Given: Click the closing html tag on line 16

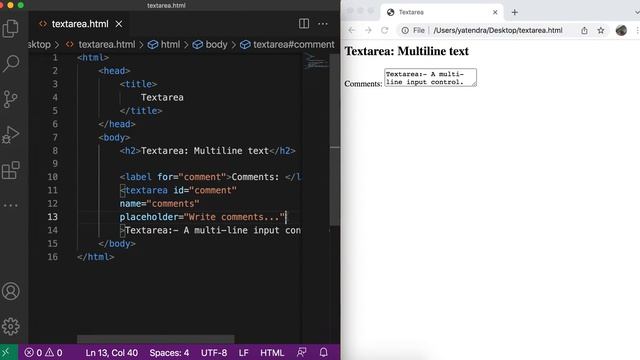Looking at the screenshot, I should (96, 257).
